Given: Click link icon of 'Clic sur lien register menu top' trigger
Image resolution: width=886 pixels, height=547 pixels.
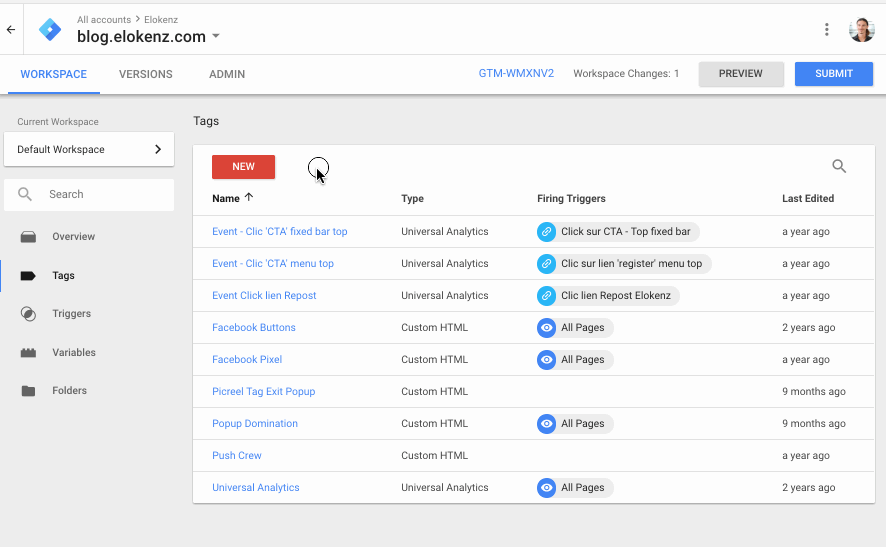Looking at the screenshot, I should click(546, 264).
